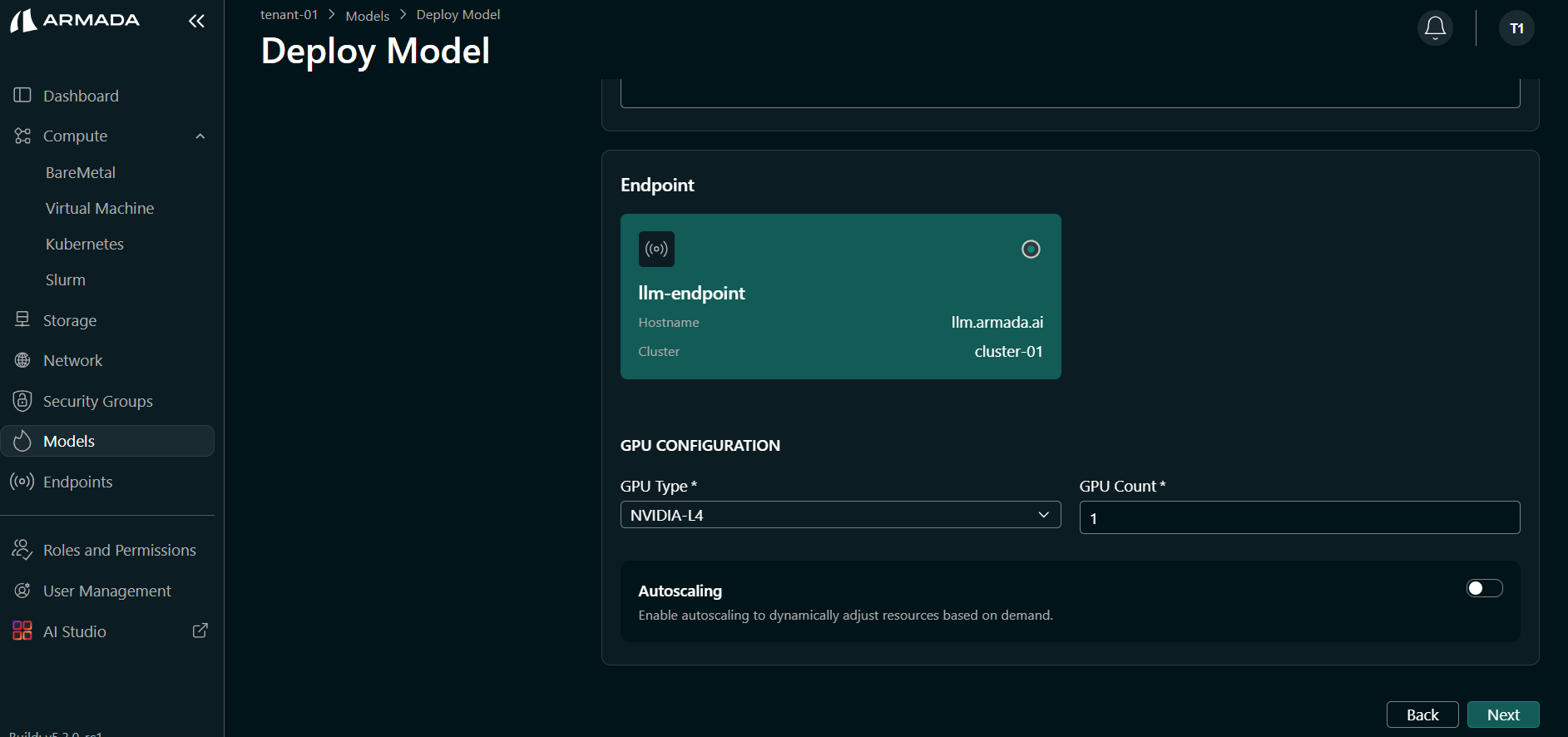This screenshot has width=1568, height=737.
Task: Select the llm-endpoint card title
Action: pos(691,293)
